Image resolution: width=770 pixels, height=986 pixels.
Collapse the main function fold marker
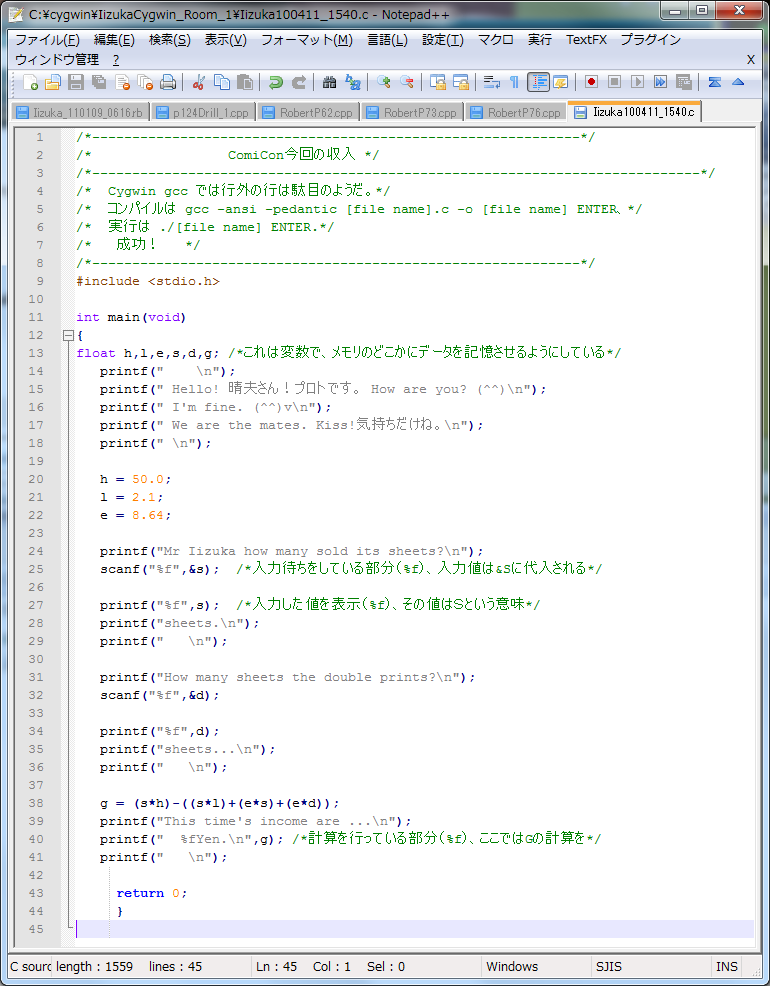pos(69,336)
